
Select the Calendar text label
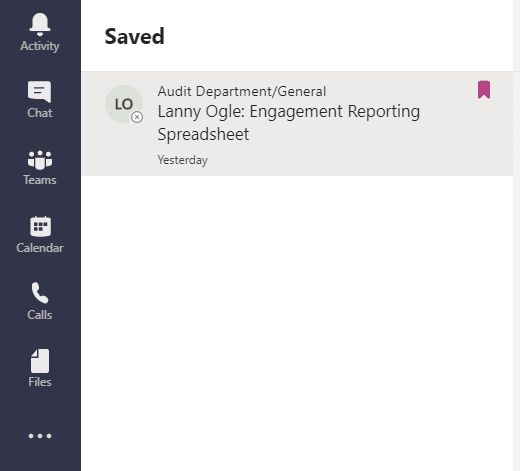(x=40, y=248)
